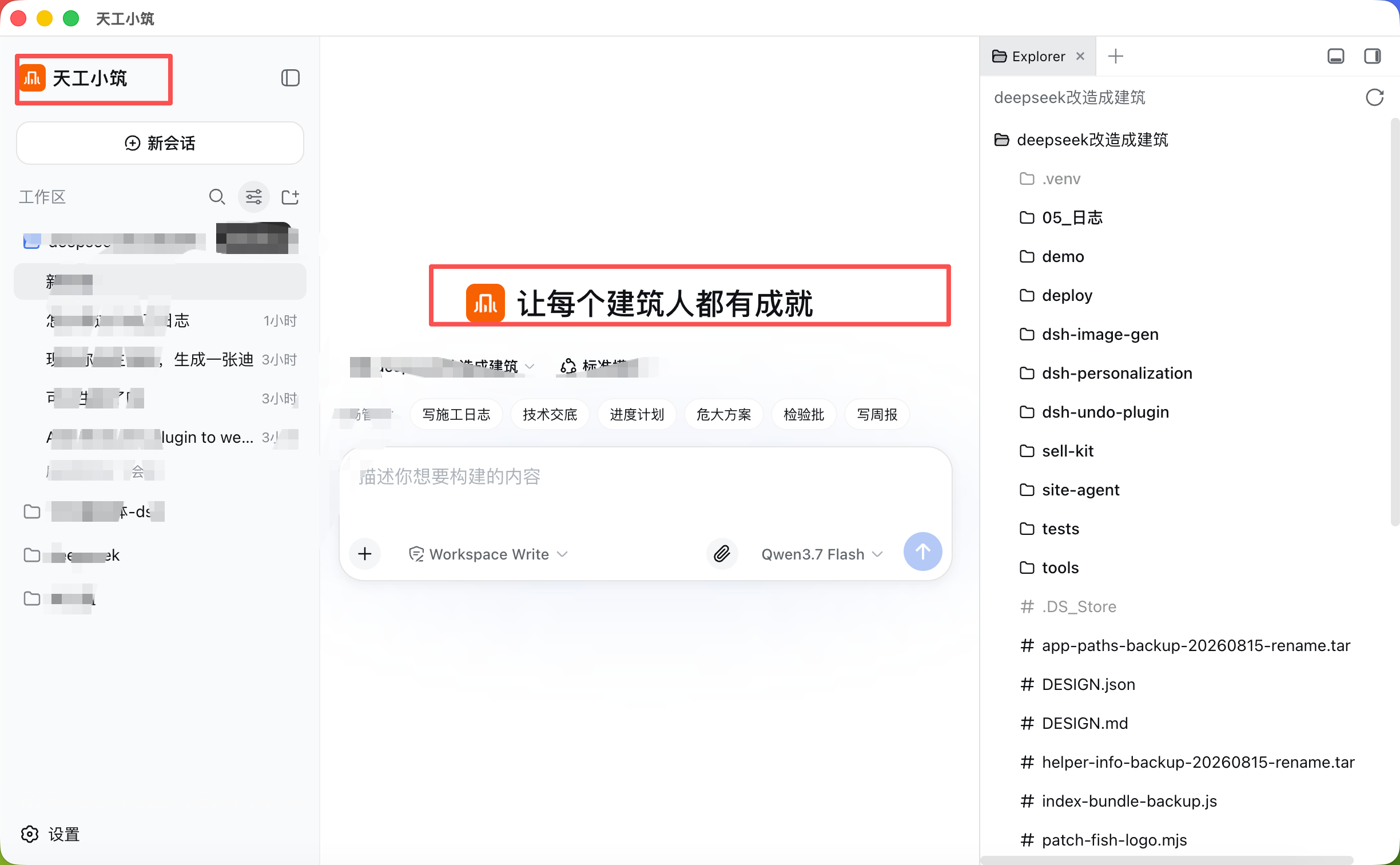Viewport: 1400px width, 865px height.
Task: Click the 设置 gear icon
Action: 30,835
